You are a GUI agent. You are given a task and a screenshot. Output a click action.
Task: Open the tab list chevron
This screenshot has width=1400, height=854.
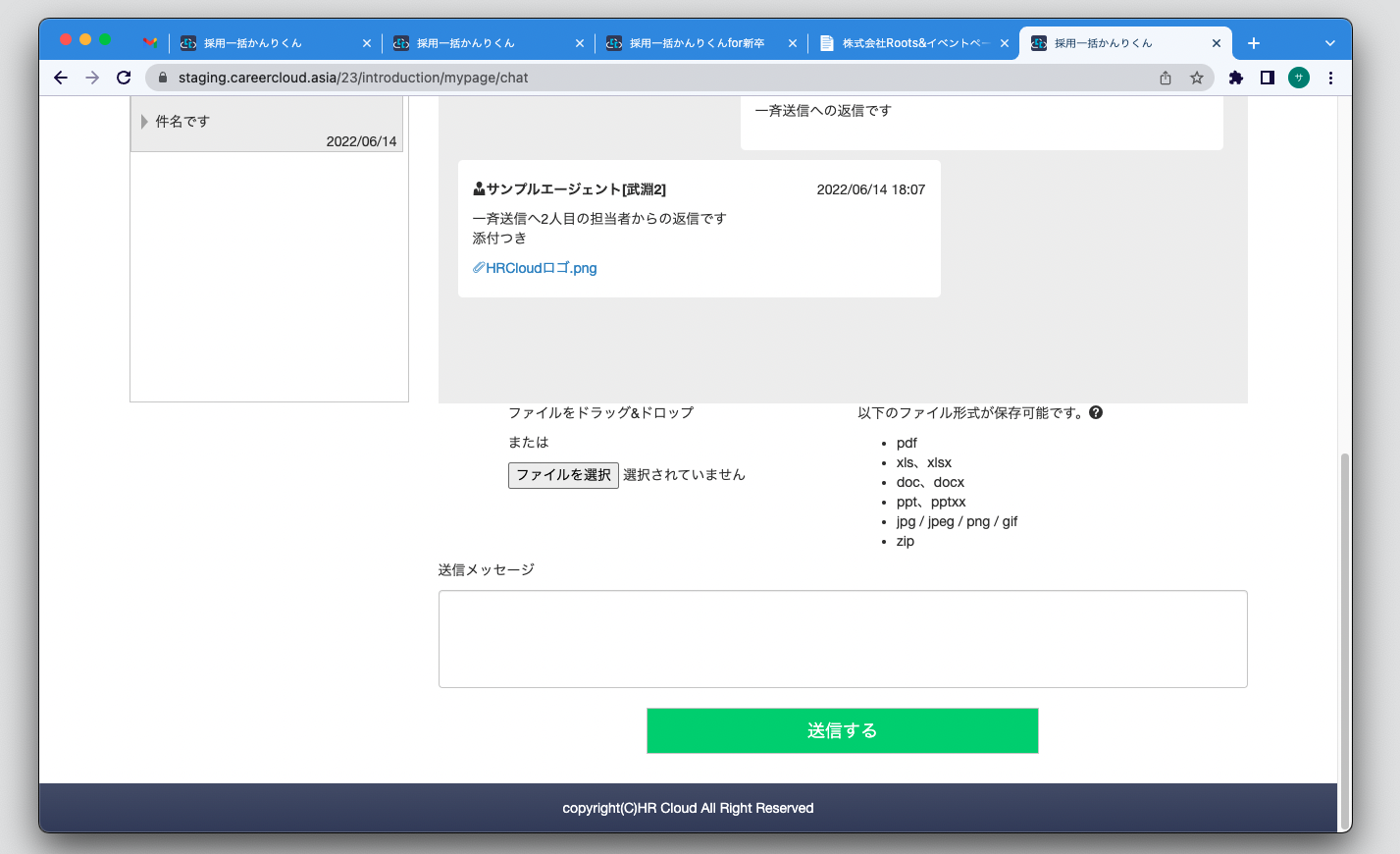(x=1329, y=42)
